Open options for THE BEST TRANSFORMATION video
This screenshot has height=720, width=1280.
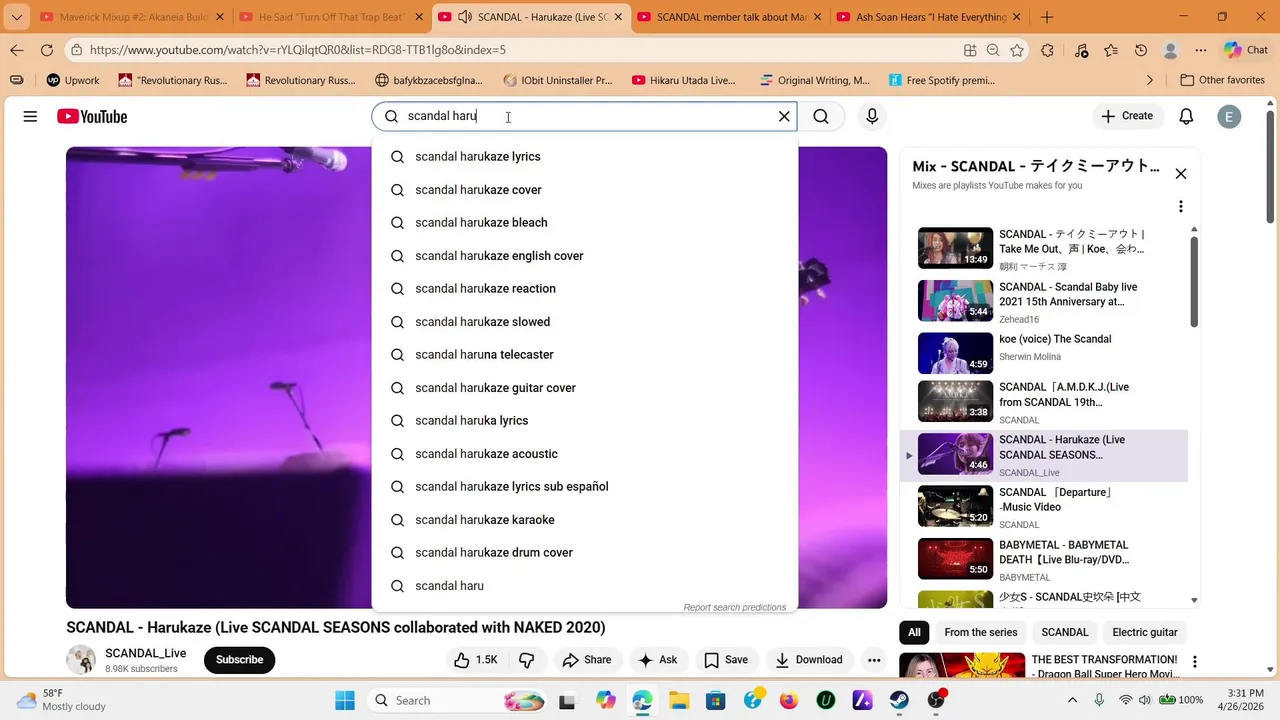pyautogui.click(x=1194, y=662)
